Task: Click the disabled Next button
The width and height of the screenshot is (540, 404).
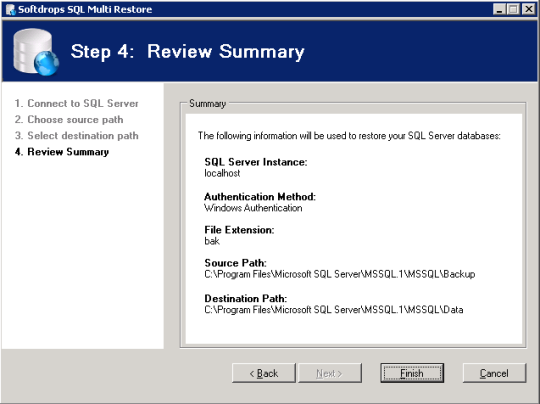Action: [x=330, y=373]
